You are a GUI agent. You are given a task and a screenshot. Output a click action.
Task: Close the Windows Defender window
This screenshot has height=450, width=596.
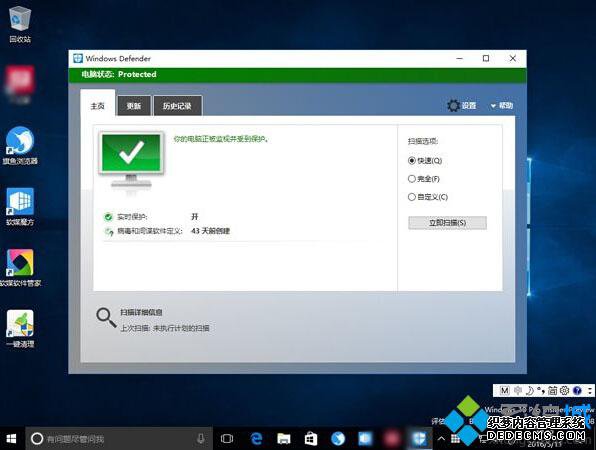512,59
